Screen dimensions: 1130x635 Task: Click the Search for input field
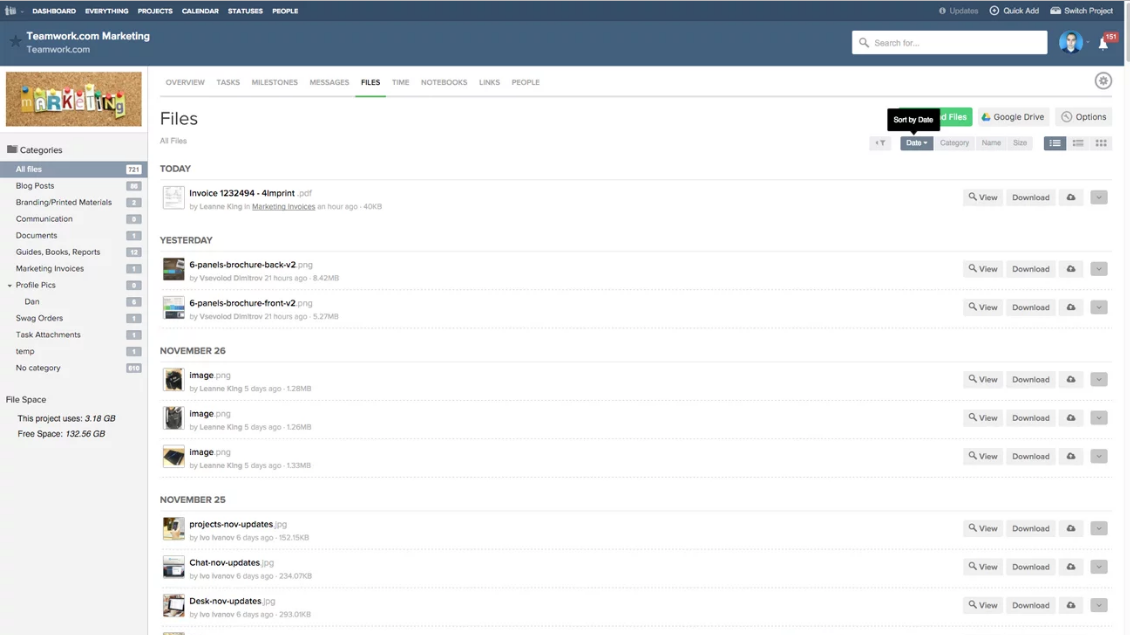(948, 42)
